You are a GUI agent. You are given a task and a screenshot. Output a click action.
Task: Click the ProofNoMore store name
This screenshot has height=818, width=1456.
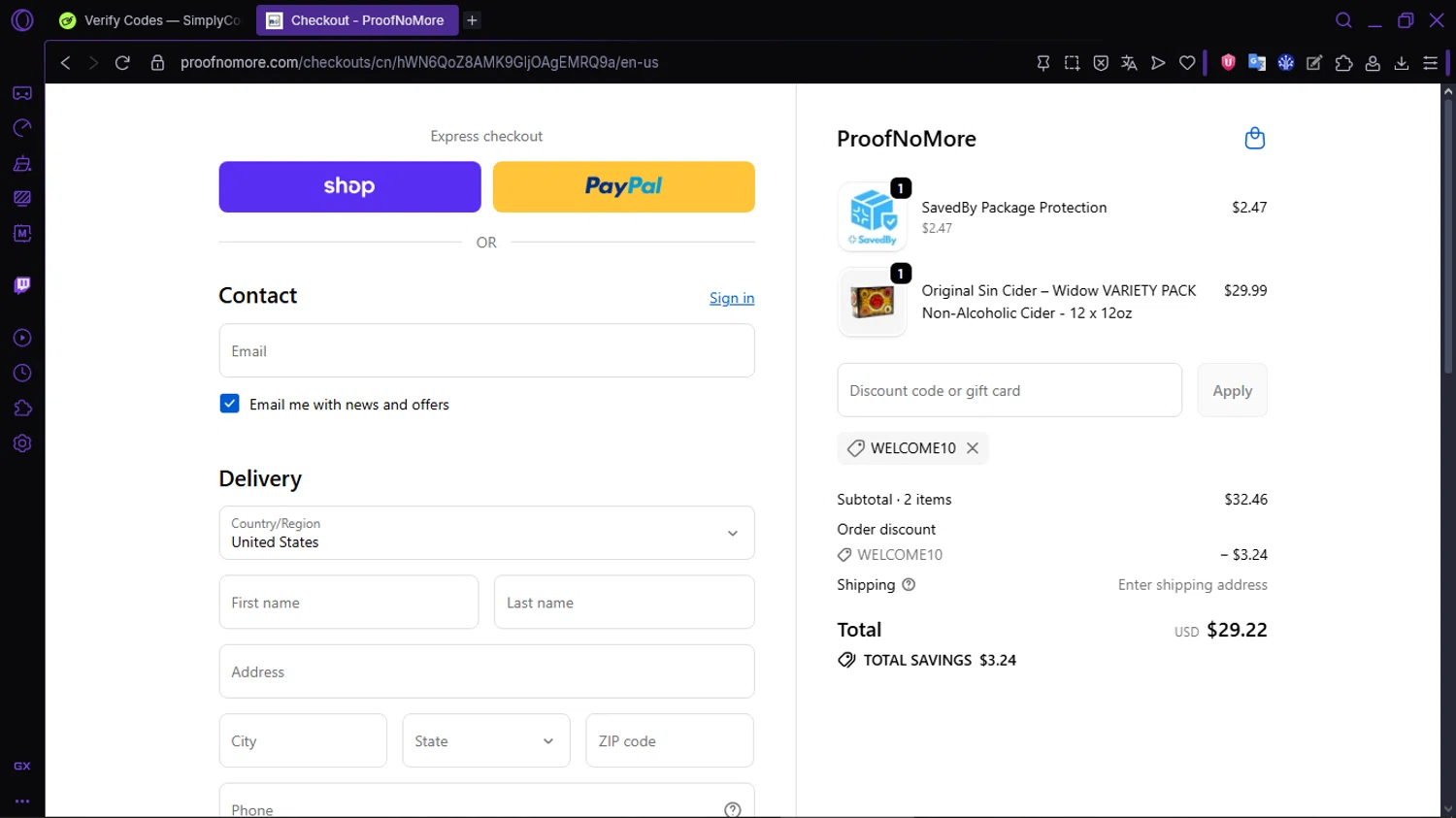[907, 139]
